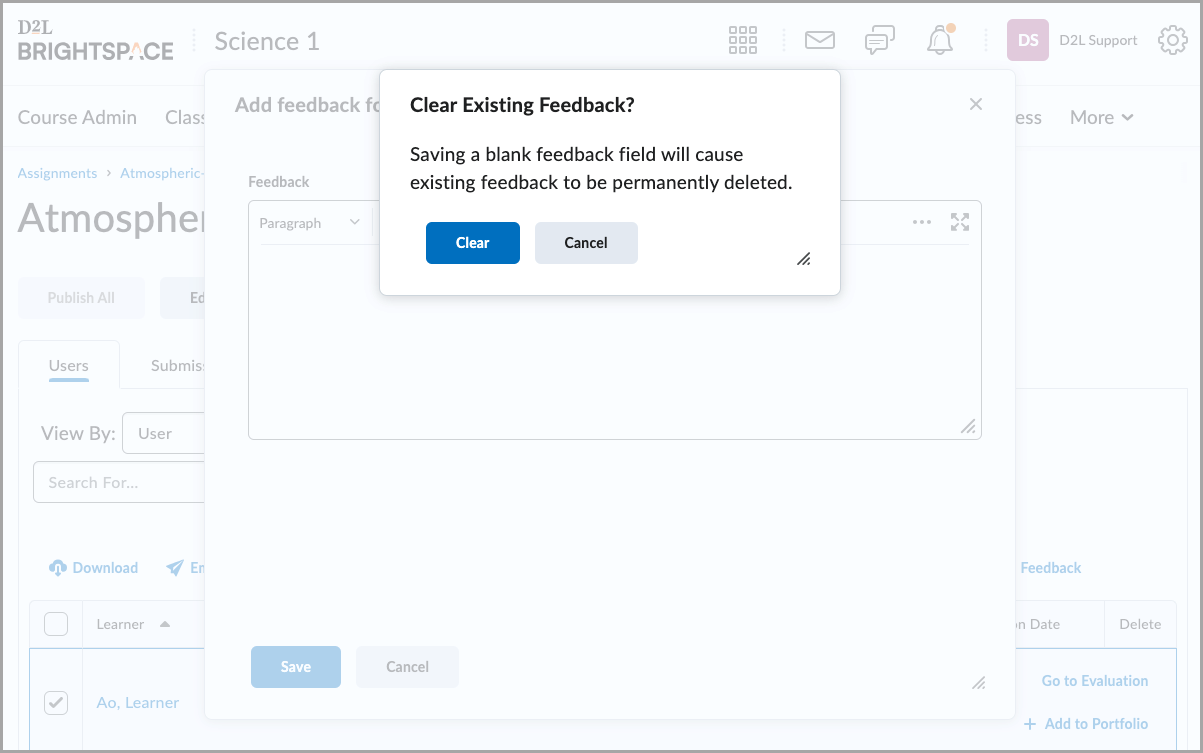This screenshot has height=753, width=1203.
Task: Open the subscription alerts chat icon
Action: 879,40
